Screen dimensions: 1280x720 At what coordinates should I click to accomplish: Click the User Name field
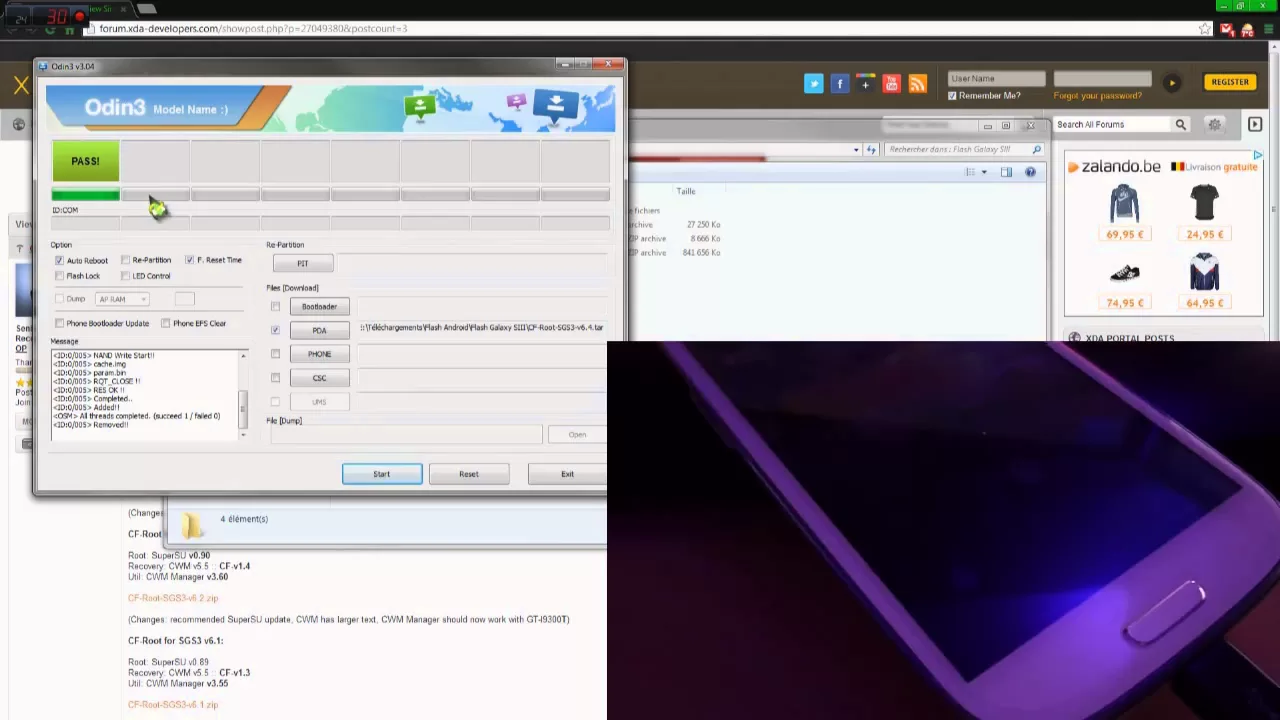pos(996,78)
